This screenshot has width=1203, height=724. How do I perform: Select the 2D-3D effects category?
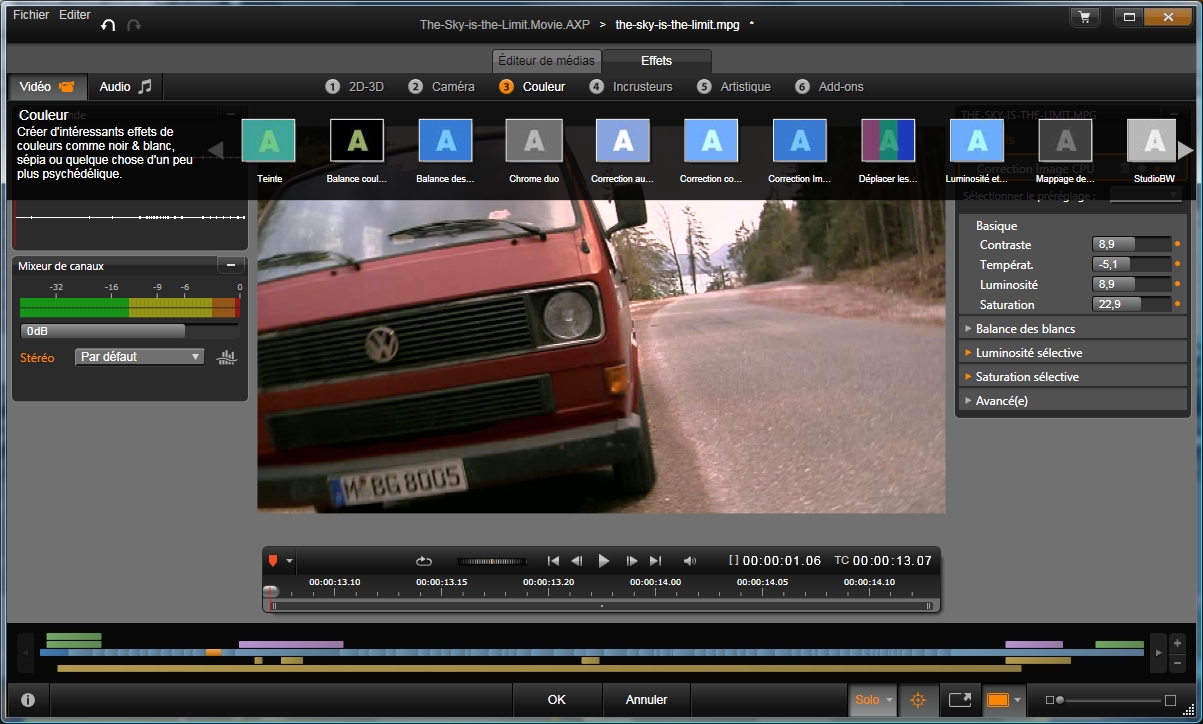point(355,87)
